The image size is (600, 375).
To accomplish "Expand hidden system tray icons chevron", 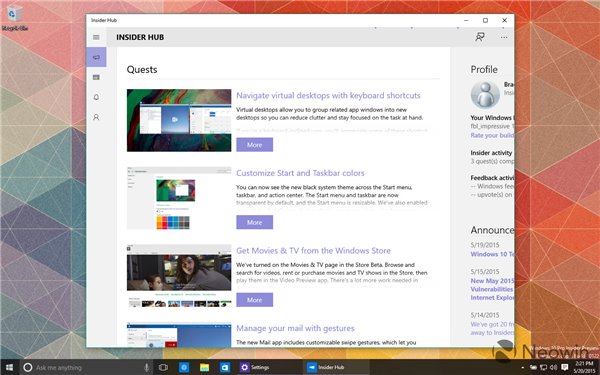I will click(523, 368).
